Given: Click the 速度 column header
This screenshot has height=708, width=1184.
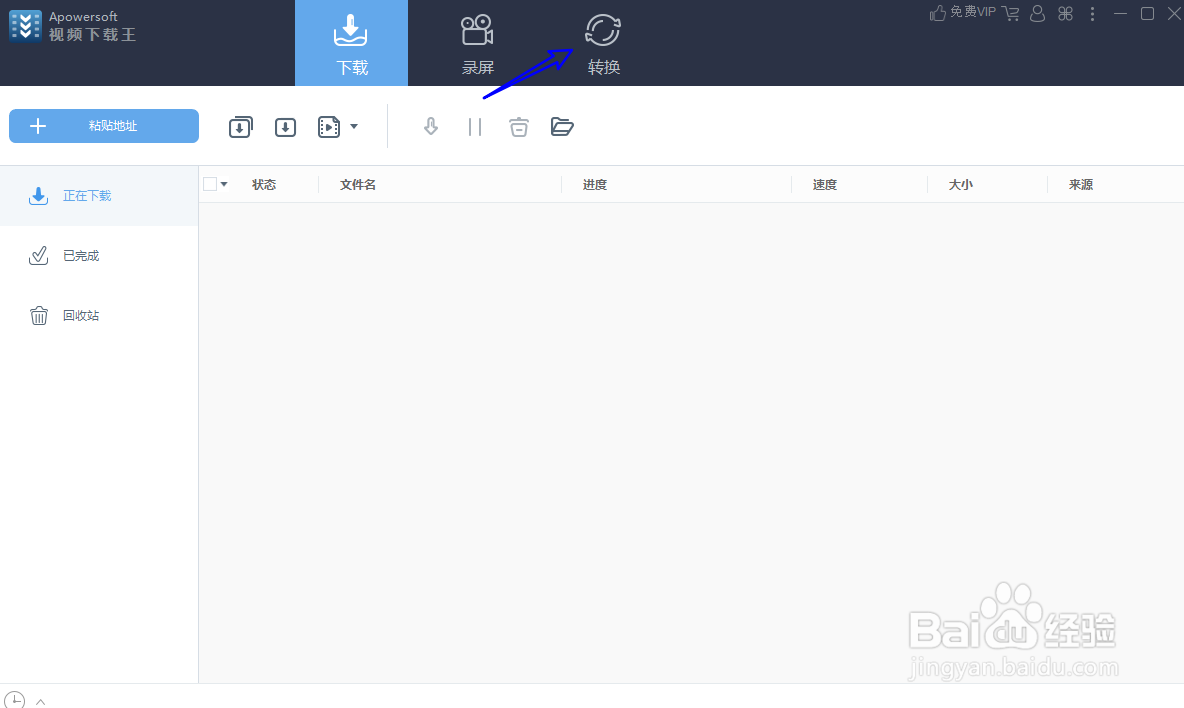Looking at the screenshot, I should tap(825, 185).
